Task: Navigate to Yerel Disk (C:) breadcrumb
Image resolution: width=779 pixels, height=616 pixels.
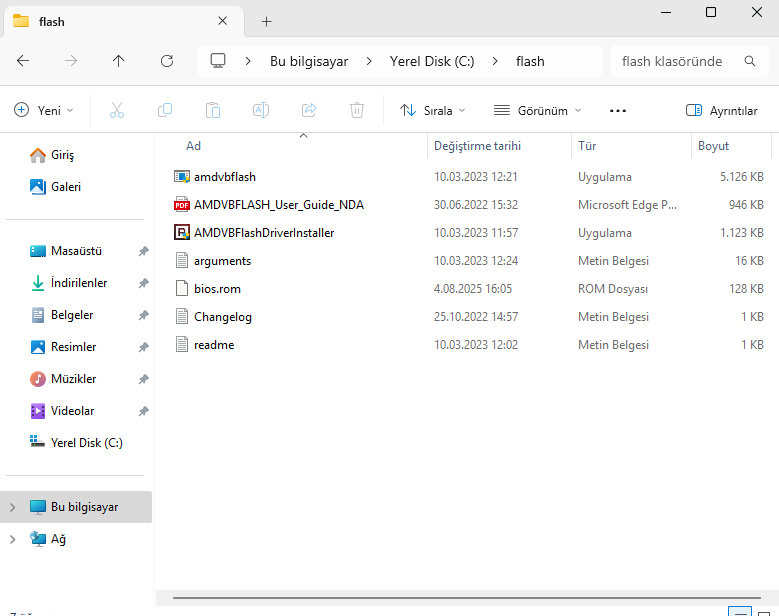Action: click(432, 61)
